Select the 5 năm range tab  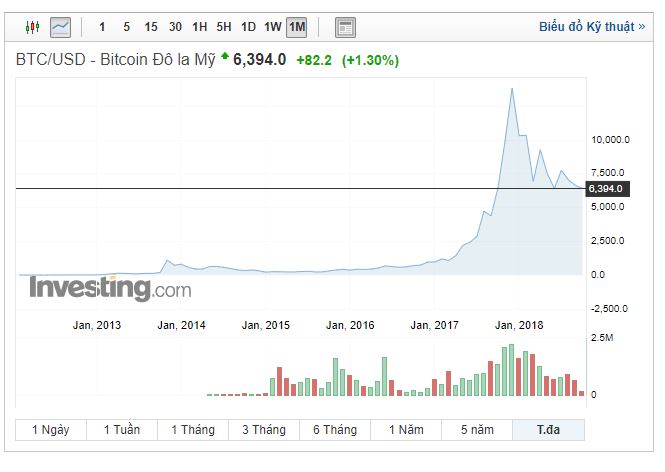coord(477,430)
